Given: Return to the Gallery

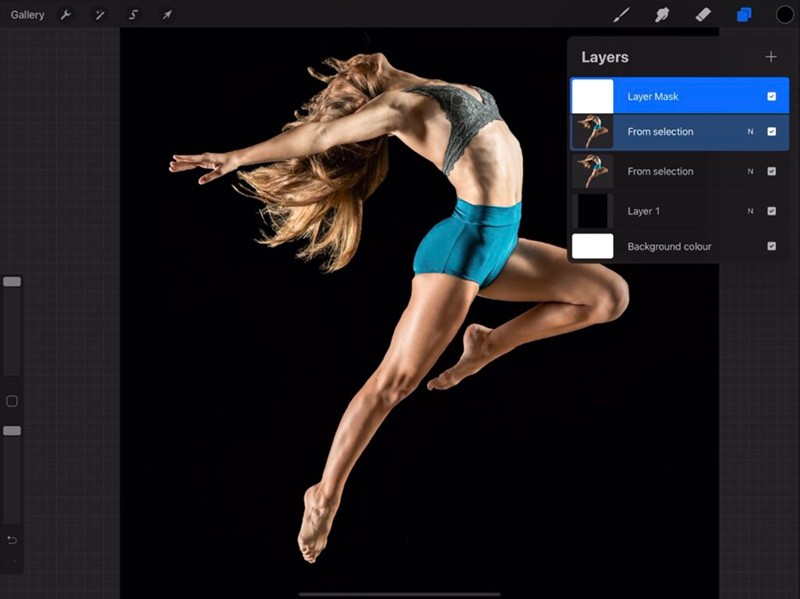Looking at the screenshot, I should (27, 14).
